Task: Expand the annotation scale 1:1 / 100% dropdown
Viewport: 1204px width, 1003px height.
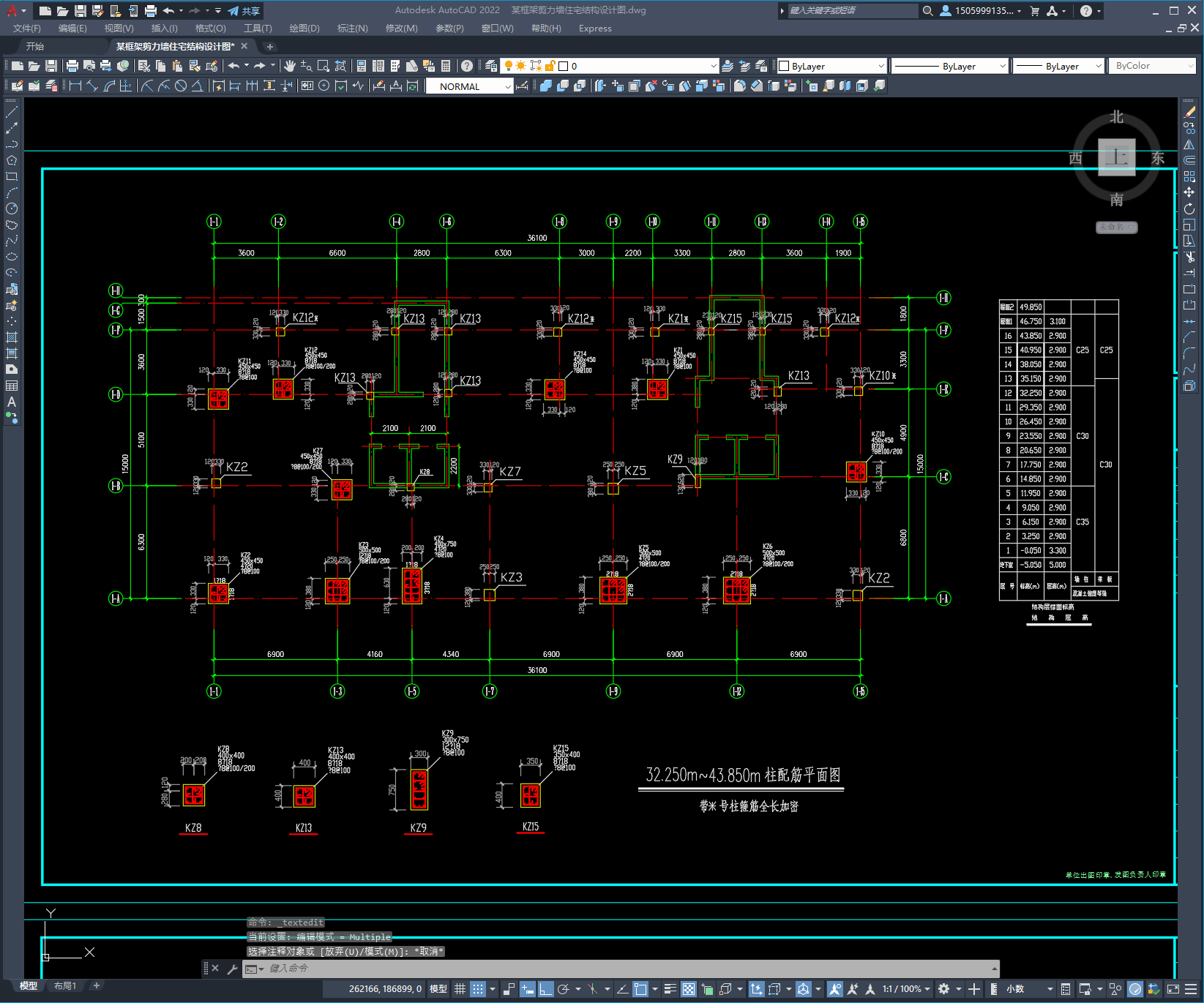Action: [x=906, y=989]
